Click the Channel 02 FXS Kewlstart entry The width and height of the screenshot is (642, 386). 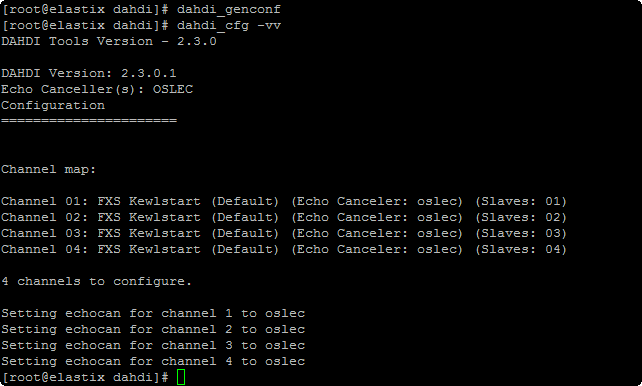284,217
